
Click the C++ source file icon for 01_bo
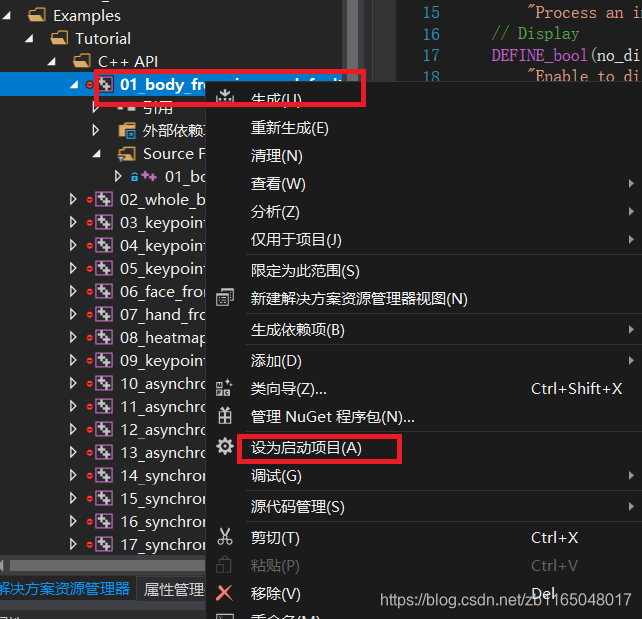[x=149, y=176]
